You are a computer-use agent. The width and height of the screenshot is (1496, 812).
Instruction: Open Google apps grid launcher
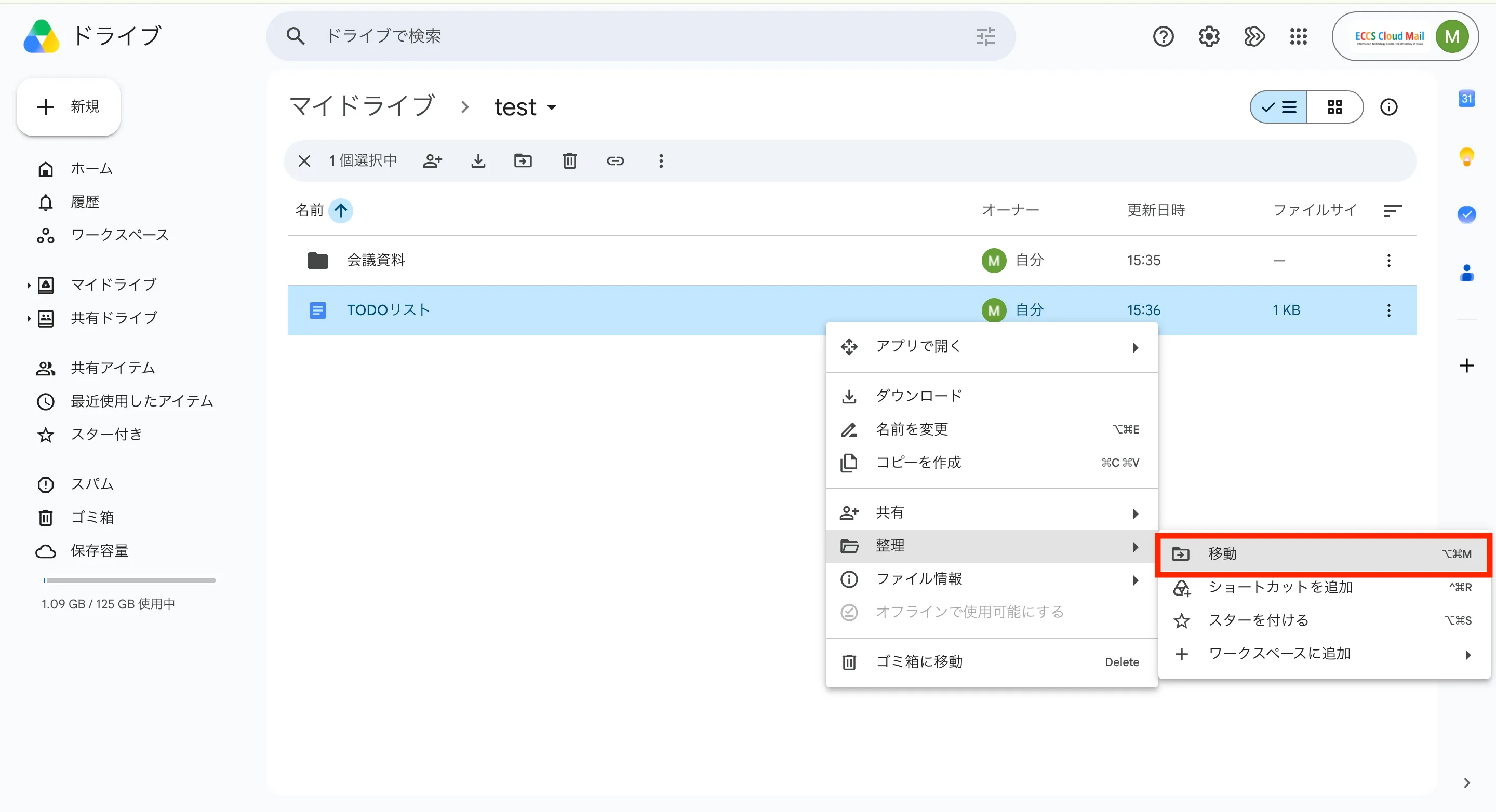point(1299,36)
